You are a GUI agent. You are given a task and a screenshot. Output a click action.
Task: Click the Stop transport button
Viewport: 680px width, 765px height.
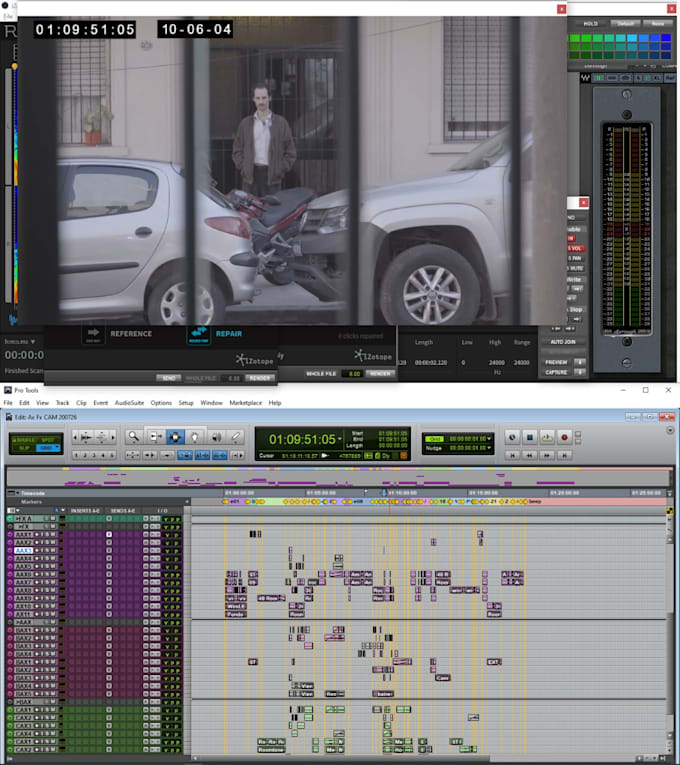pos(530,437)
